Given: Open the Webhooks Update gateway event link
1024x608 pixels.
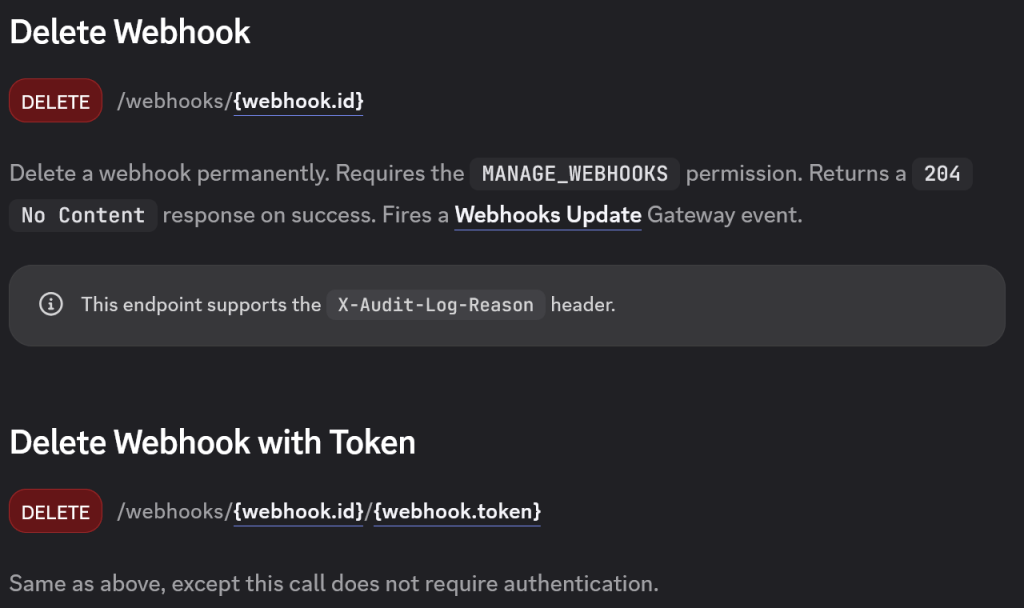Looking at the screenshot, I should (x=548, y=215).
